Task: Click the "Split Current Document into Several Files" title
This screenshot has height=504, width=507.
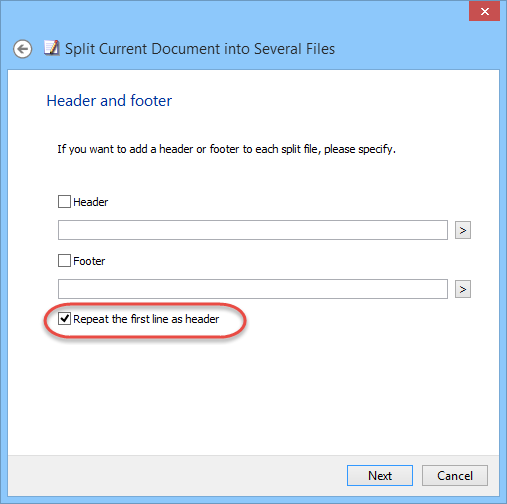Action: pyautogui.click(x=200, y=49)
